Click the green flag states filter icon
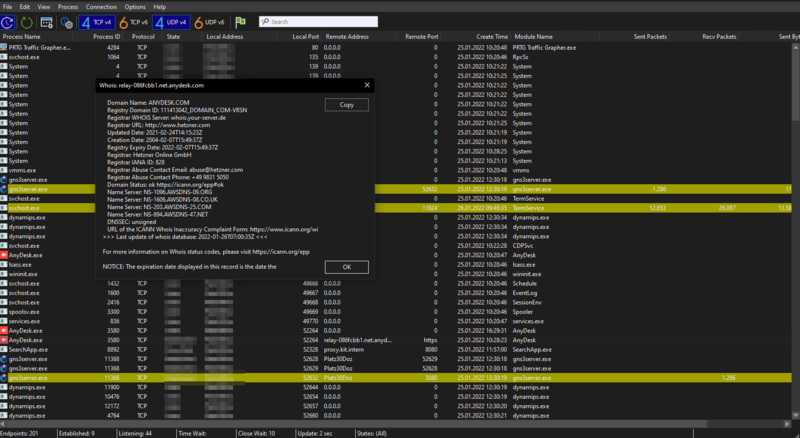The height and width of the screenshot is (438, 800). click(241, 21)
